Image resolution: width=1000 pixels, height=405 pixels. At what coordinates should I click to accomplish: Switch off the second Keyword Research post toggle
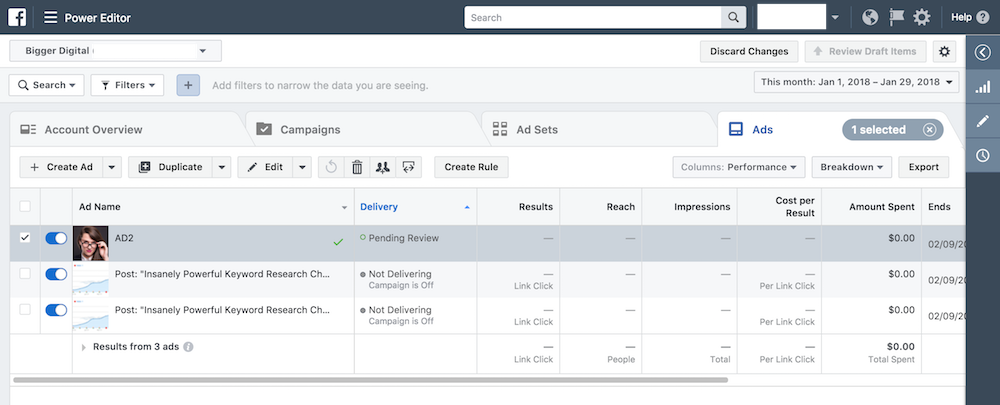click(x=56, y=310)
